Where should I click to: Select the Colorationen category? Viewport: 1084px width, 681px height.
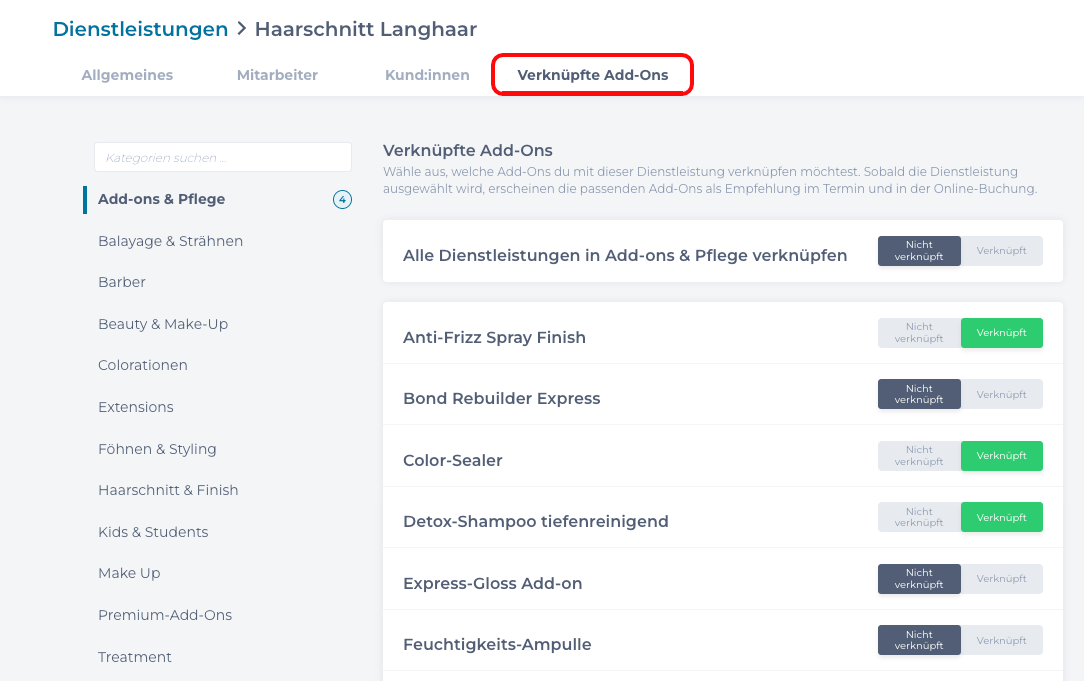[144, 365]
